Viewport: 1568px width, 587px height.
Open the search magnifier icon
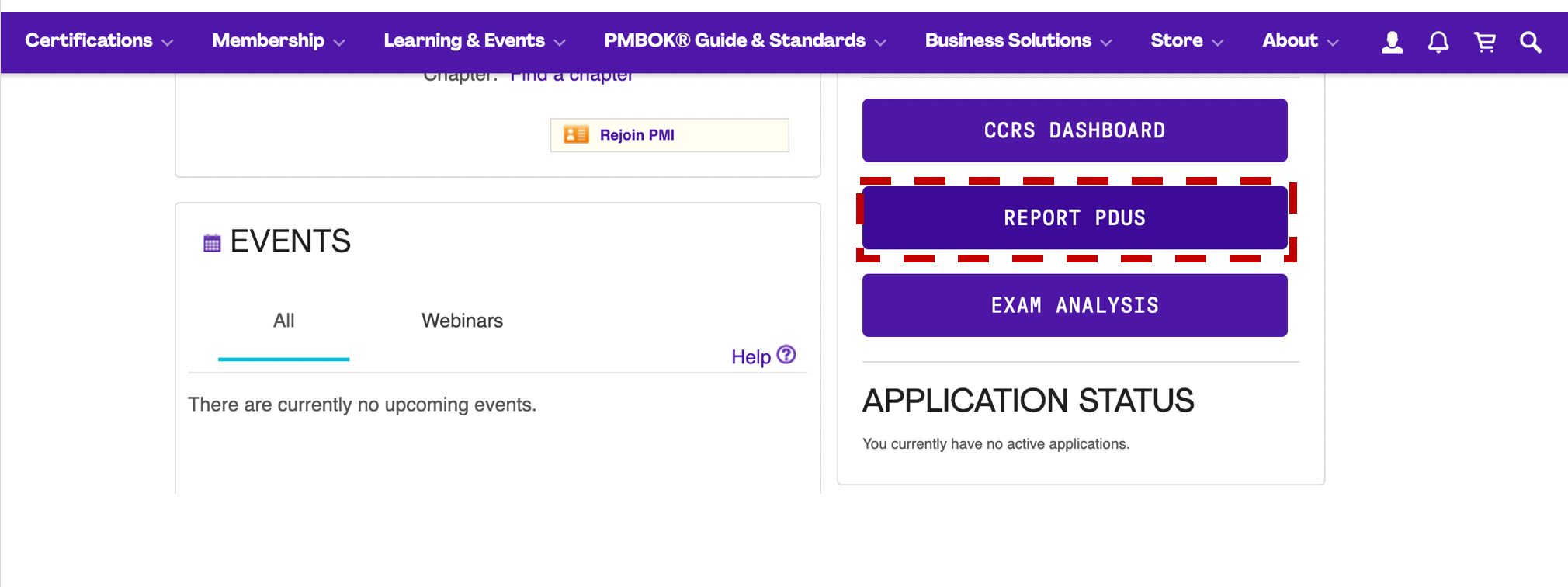[x=1531, y=42]
